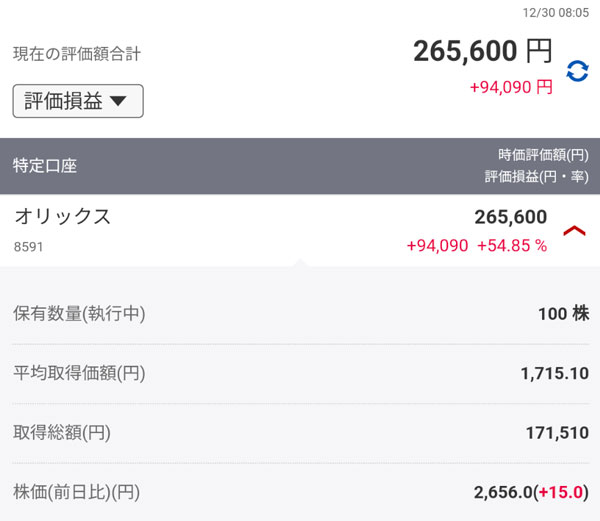Tap the blue refresh icon
The width and height of the screenshot is (600, 521).
tap(577, 70)
